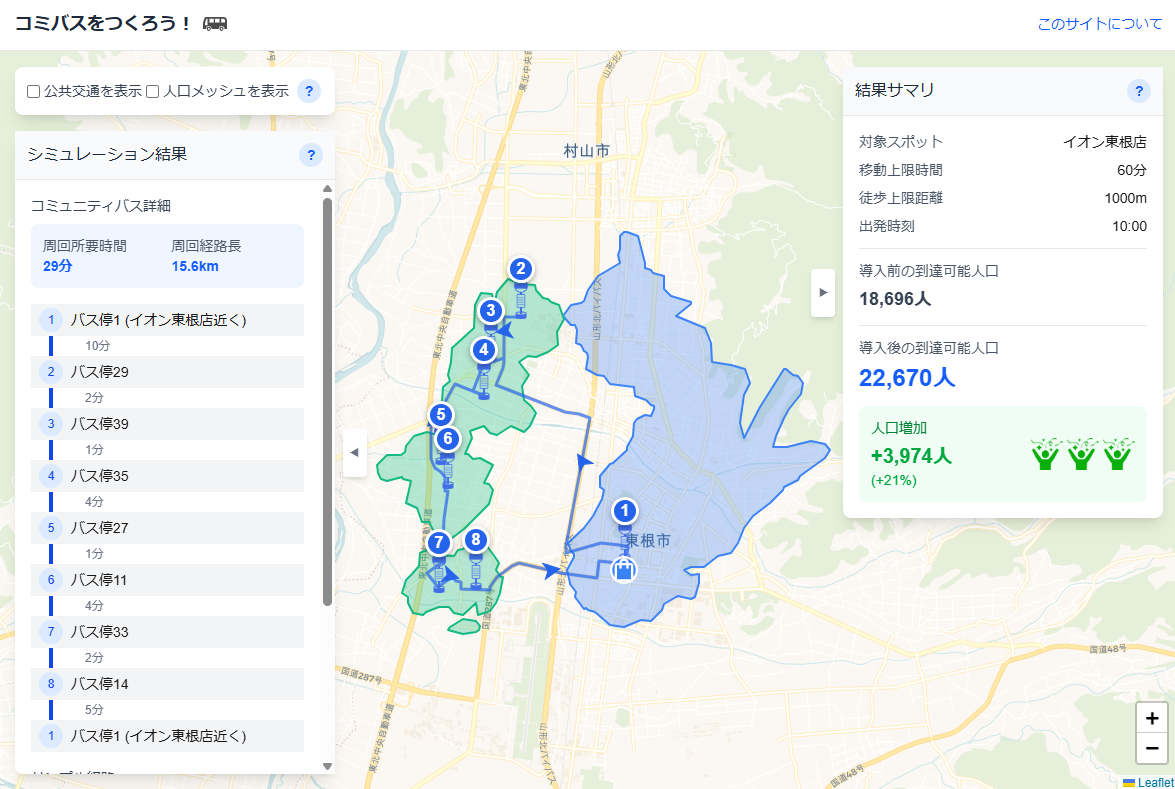This screenshot has width=1175, height=789.
Task: Click the shopping bag destination icon
Action: pyautogui.click(x=624, y=570)
